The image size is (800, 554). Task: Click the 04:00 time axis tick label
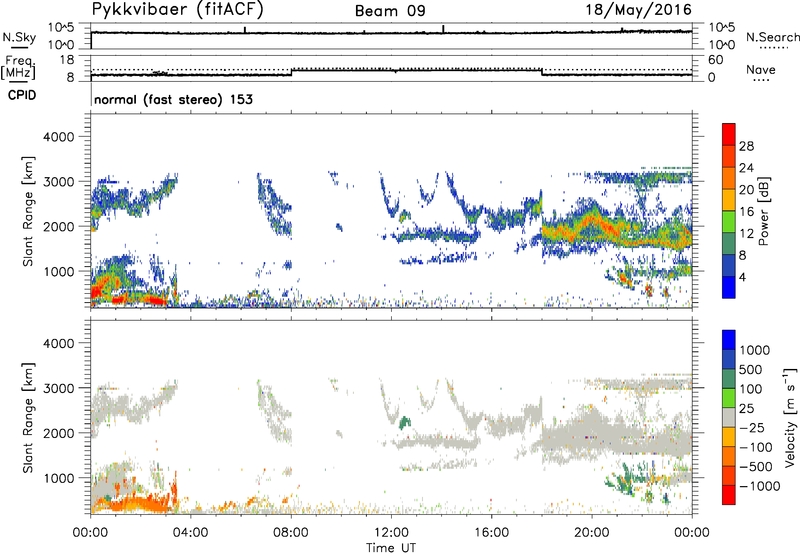(191, 533)
